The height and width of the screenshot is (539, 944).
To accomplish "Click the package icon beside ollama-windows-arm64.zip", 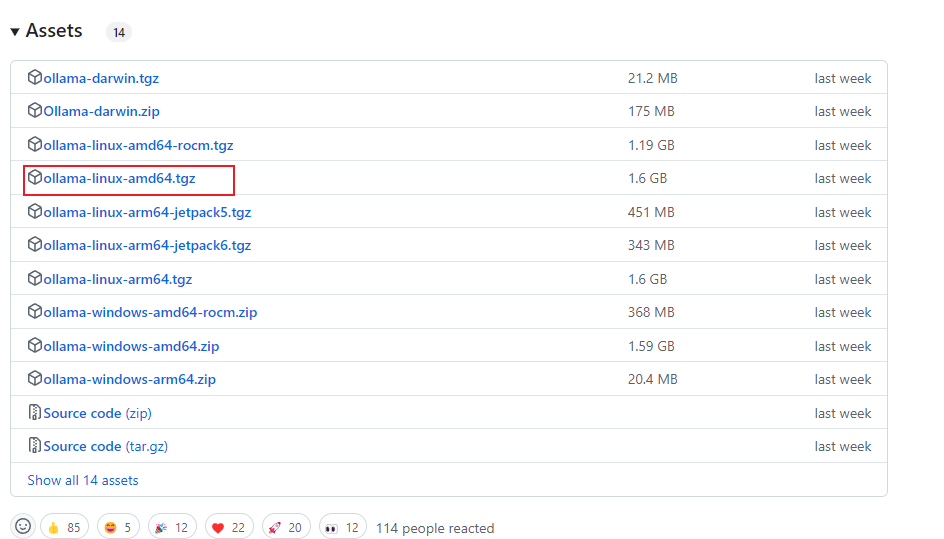I will [x=35, y=378].
